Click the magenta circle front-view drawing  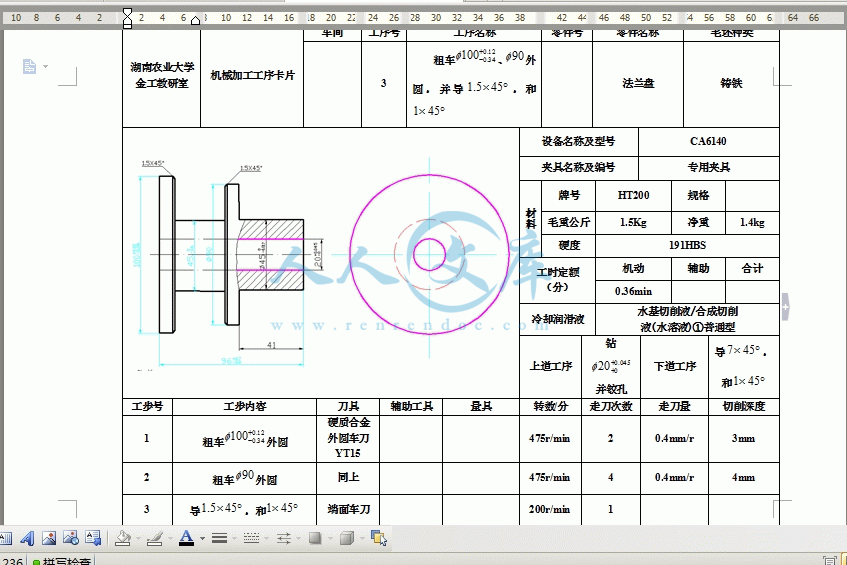[429, 255]
